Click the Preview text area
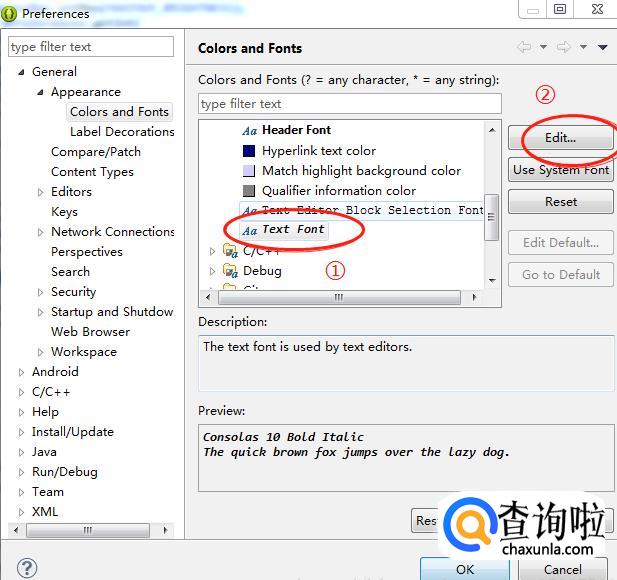The height and width of the screenshot is (580, 617). (x=406, y=458)
